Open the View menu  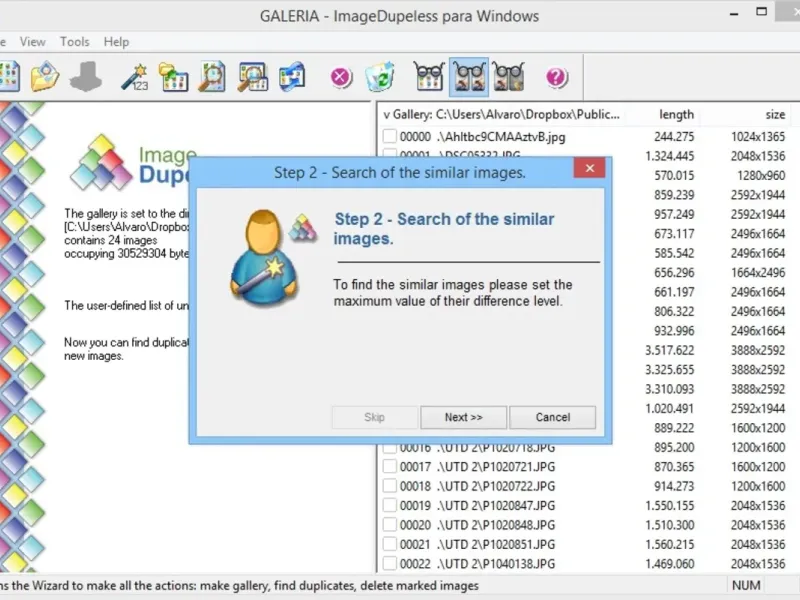click(33, 42)
